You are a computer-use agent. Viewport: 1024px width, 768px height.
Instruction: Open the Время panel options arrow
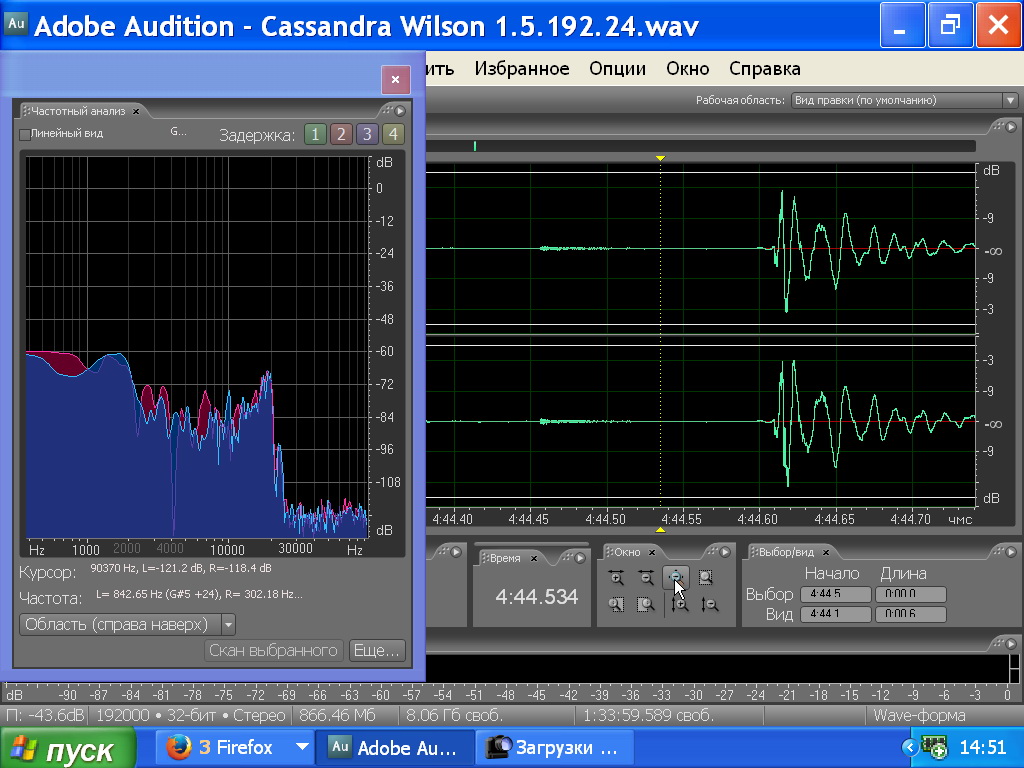tap(579, 558)
